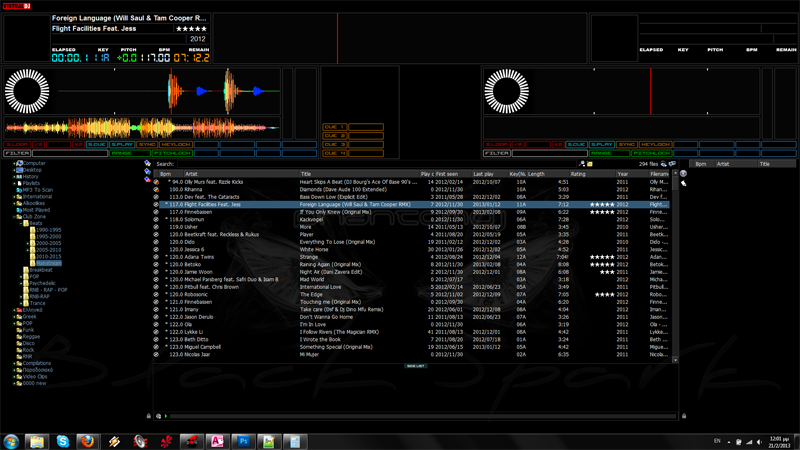800x450 pixels.
Task: Toggle SYNC on the left deck
Action: pos(148,145)
